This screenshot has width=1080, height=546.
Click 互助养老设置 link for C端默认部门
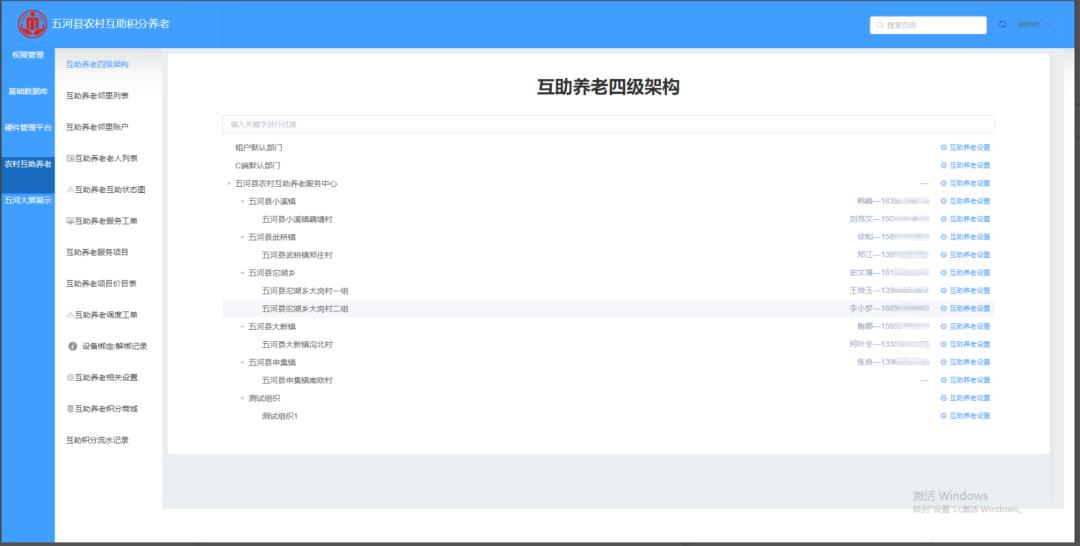point(965,165)
